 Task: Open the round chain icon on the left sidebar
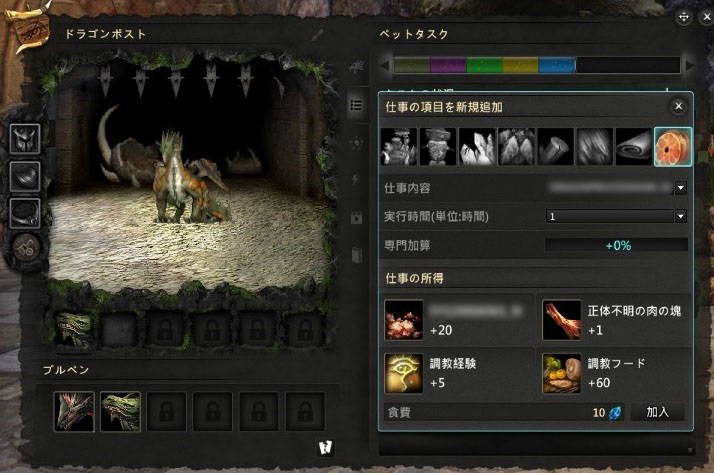[x=26, y=248]
